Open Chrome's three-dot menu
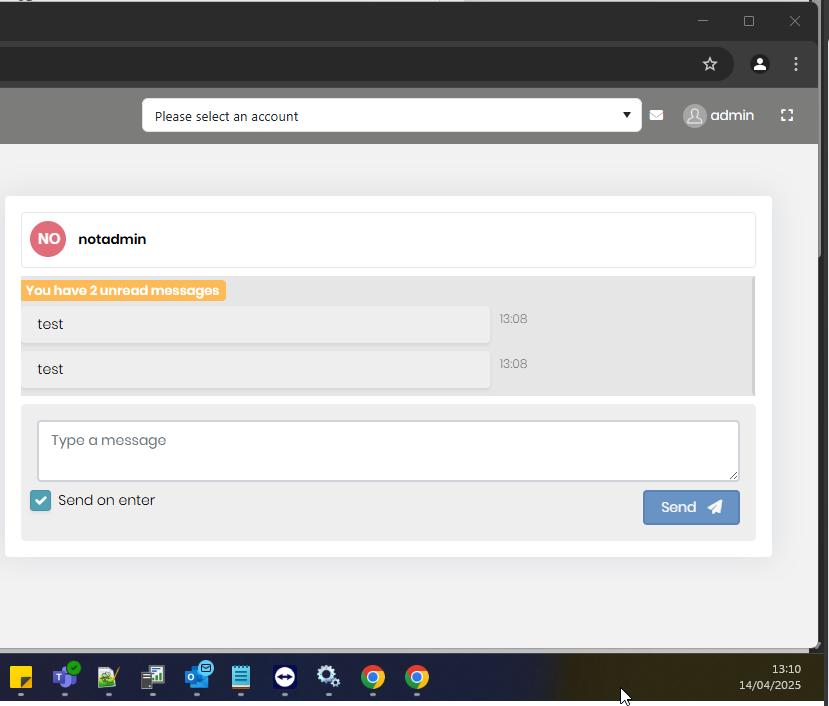829x706 pixels. tap(796, 64)
